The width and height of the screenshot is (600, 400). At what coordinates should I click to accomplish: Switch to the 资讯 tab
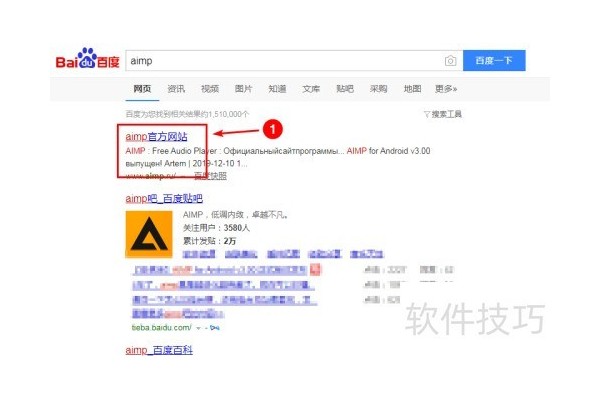click(x=176, y=89)
